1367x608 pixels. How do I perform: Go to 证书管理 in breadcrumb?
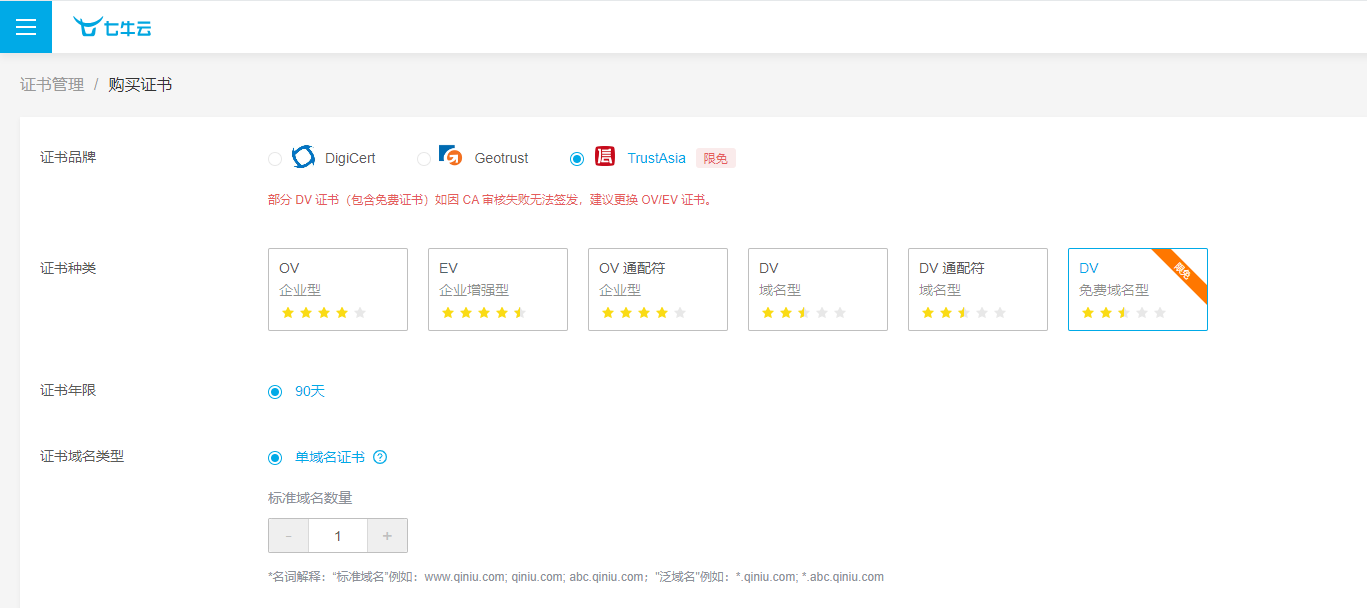[52, 85]
